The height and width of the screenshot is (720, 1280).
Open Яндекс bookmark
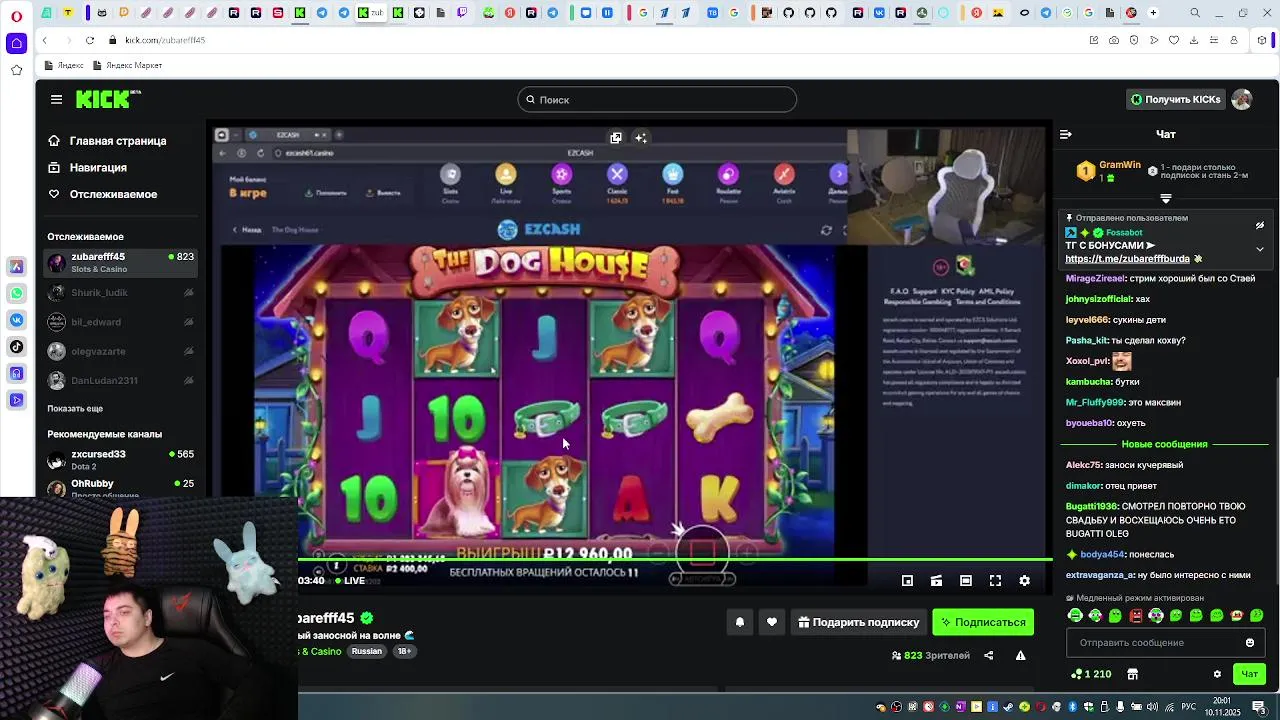(64, 65)
